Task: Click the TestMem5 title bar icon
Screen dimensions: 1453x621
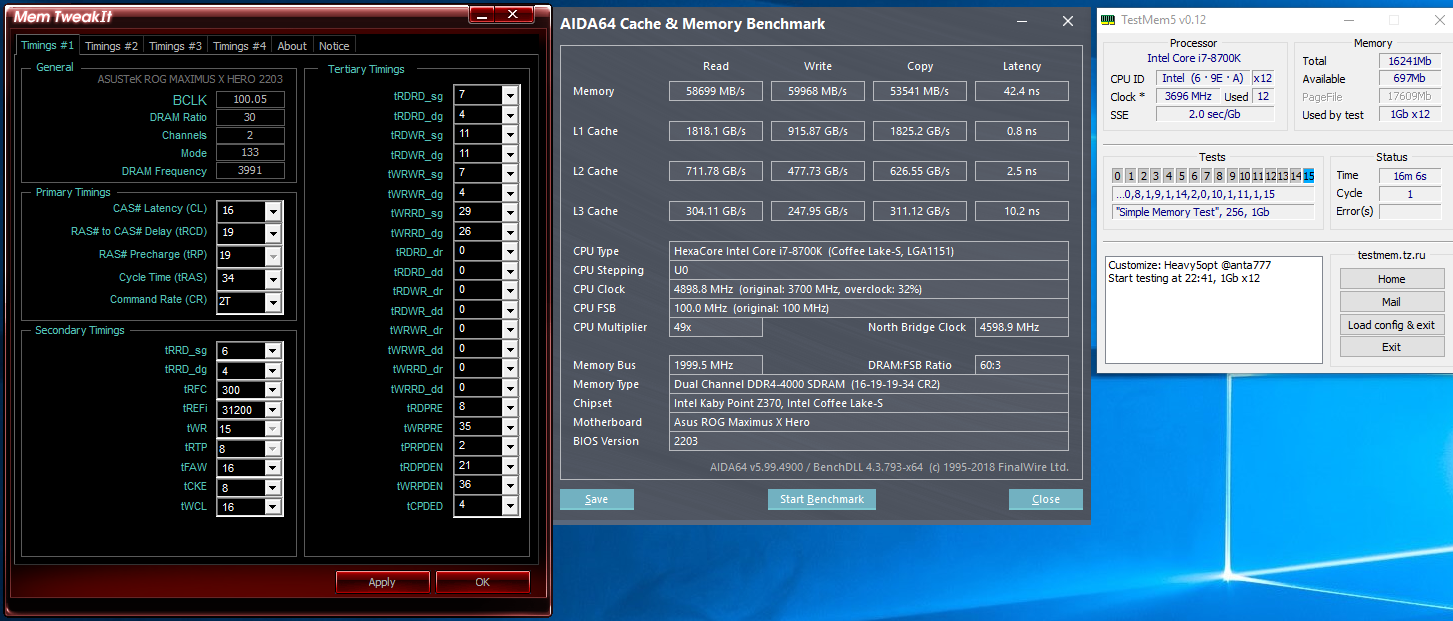Action: 1108,19
